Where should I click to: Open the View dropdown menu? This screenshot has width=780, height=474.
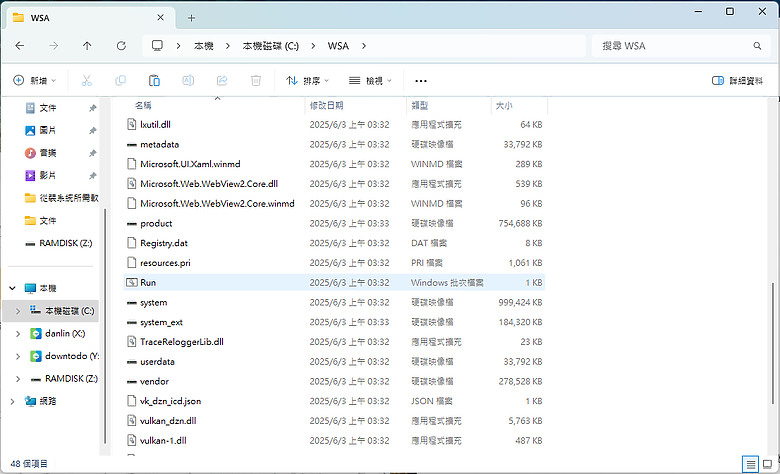coord(370,81)
